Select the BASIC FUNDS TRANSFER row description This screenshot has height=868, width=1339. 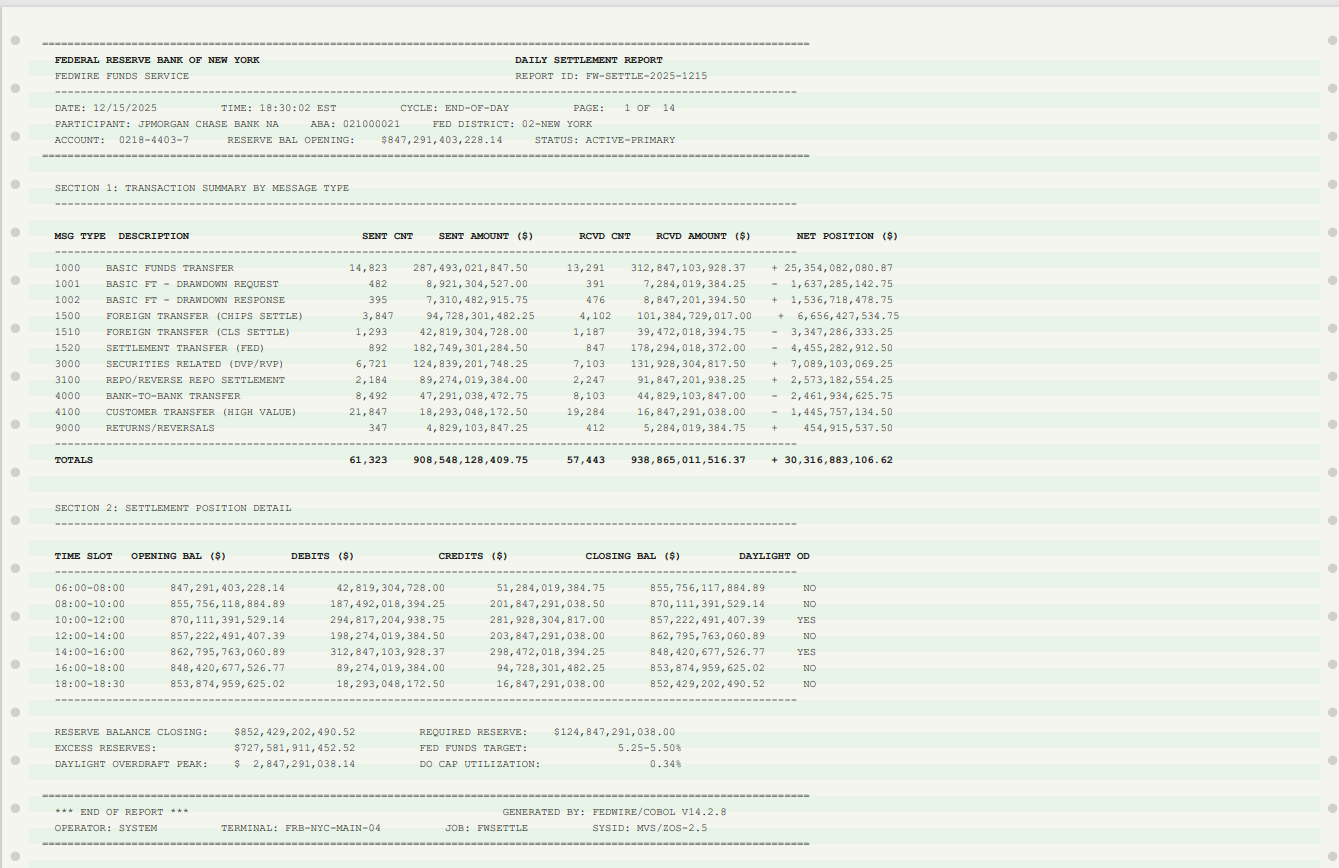tap(170, 268)
